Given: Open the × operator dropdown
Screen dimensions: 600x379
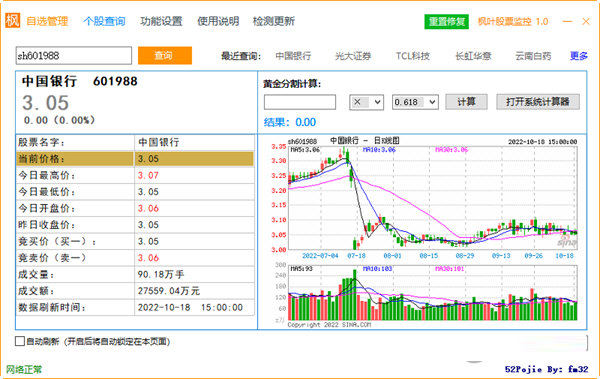Looking at the screenshot, I should click(x=366, y=102).
